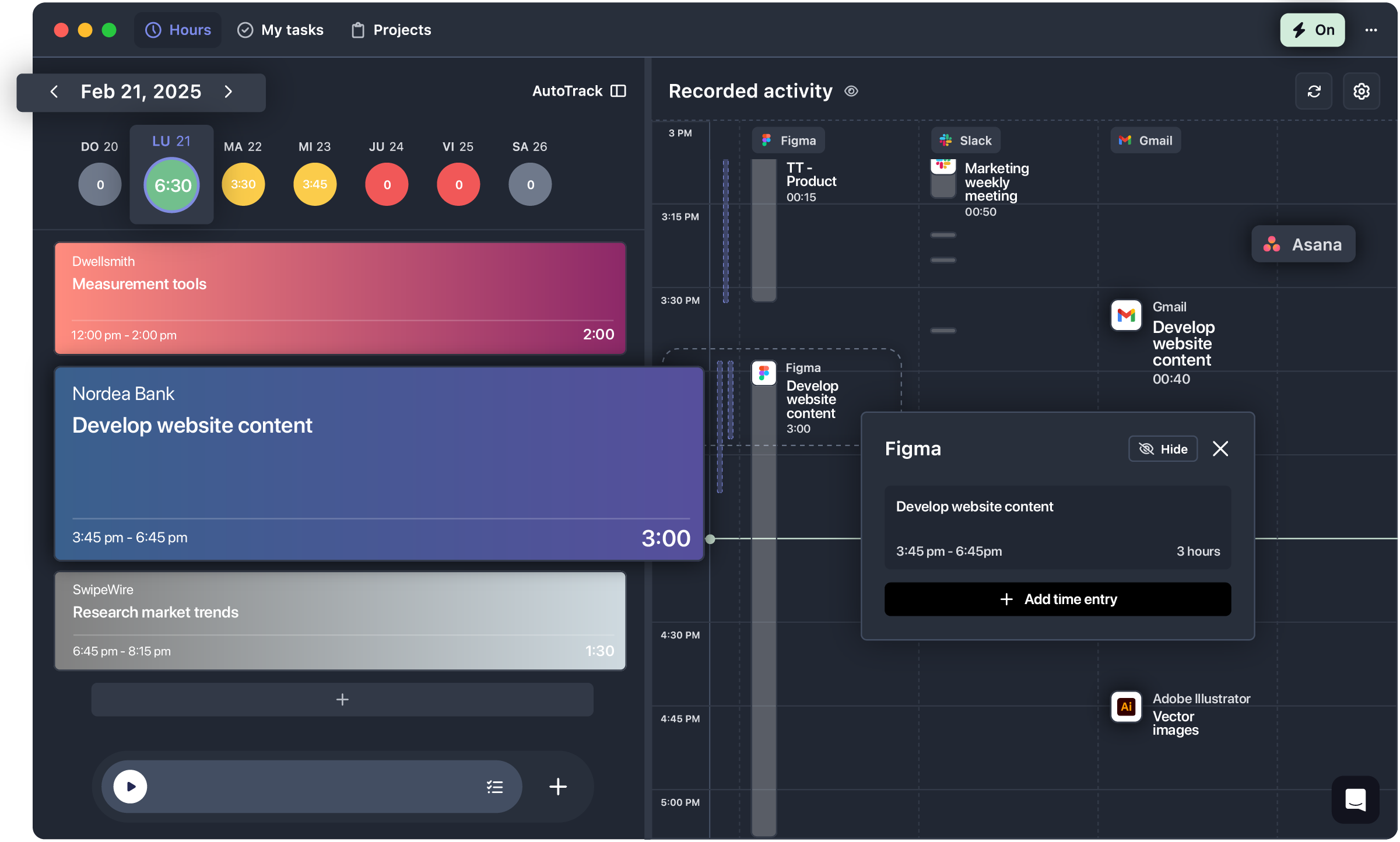Go to the previous day with the left chevron
The image size is (1400, 842).
coord(54,92)
